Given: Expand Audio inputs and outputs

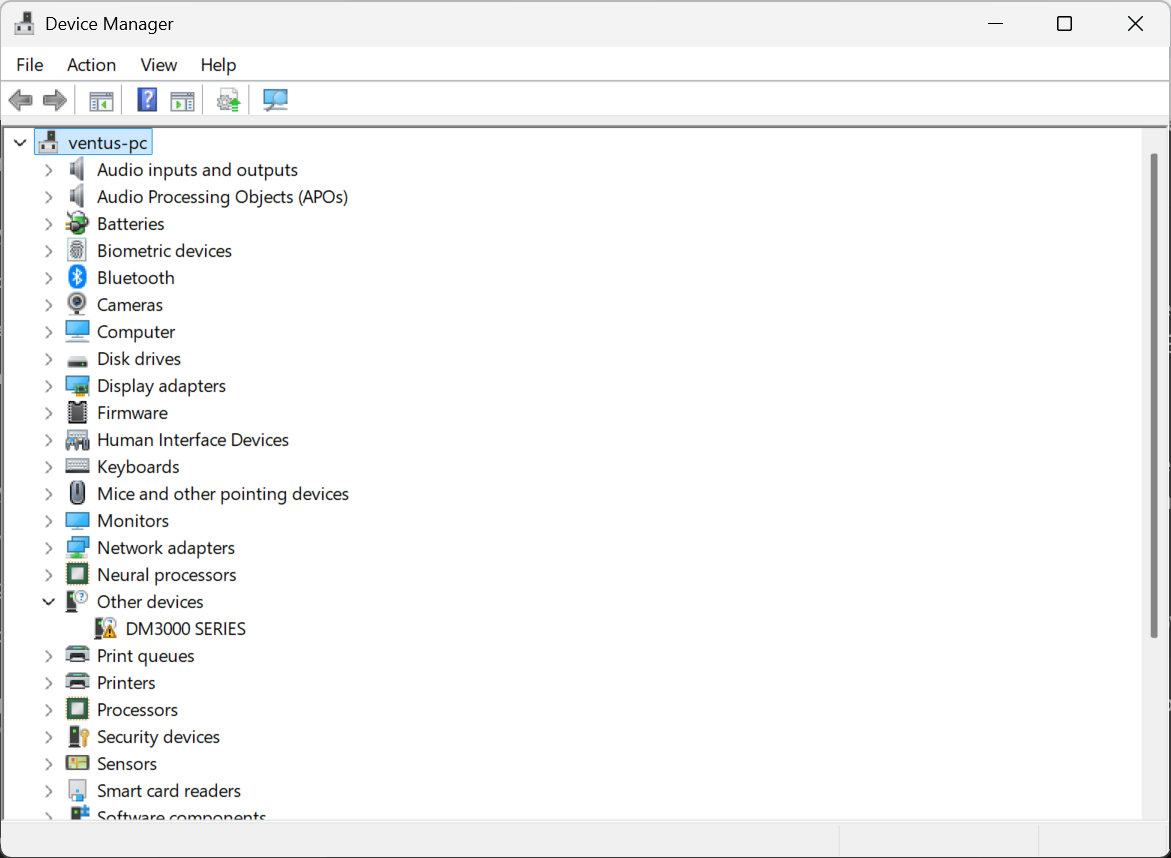Looking at the screenshot, I should click(49, 170).
